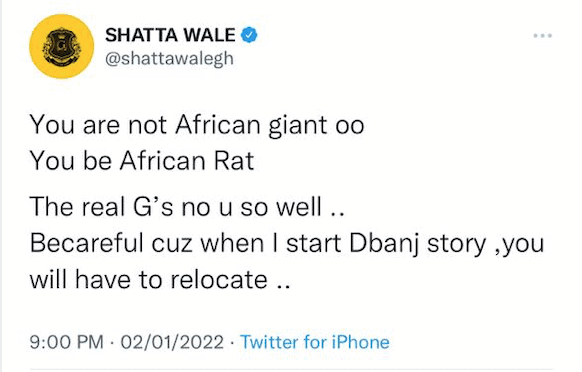Image resolution: width=582 pixels, height=372 pixels.
Task: Click the @shattawalegh handle
Action: pyautogui.click(x=170, y=59)
